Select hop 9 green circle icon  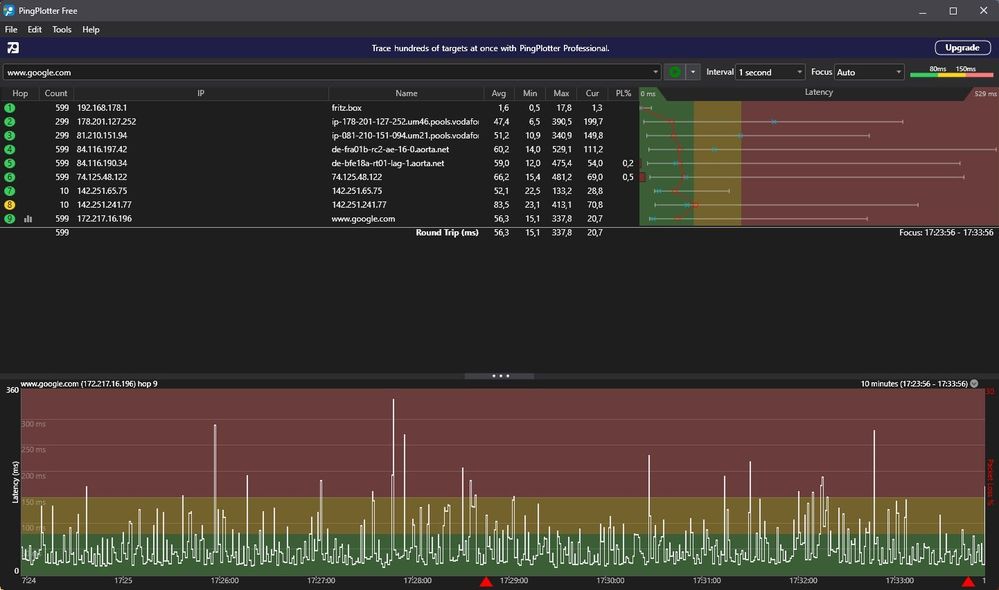coord(10,219)
